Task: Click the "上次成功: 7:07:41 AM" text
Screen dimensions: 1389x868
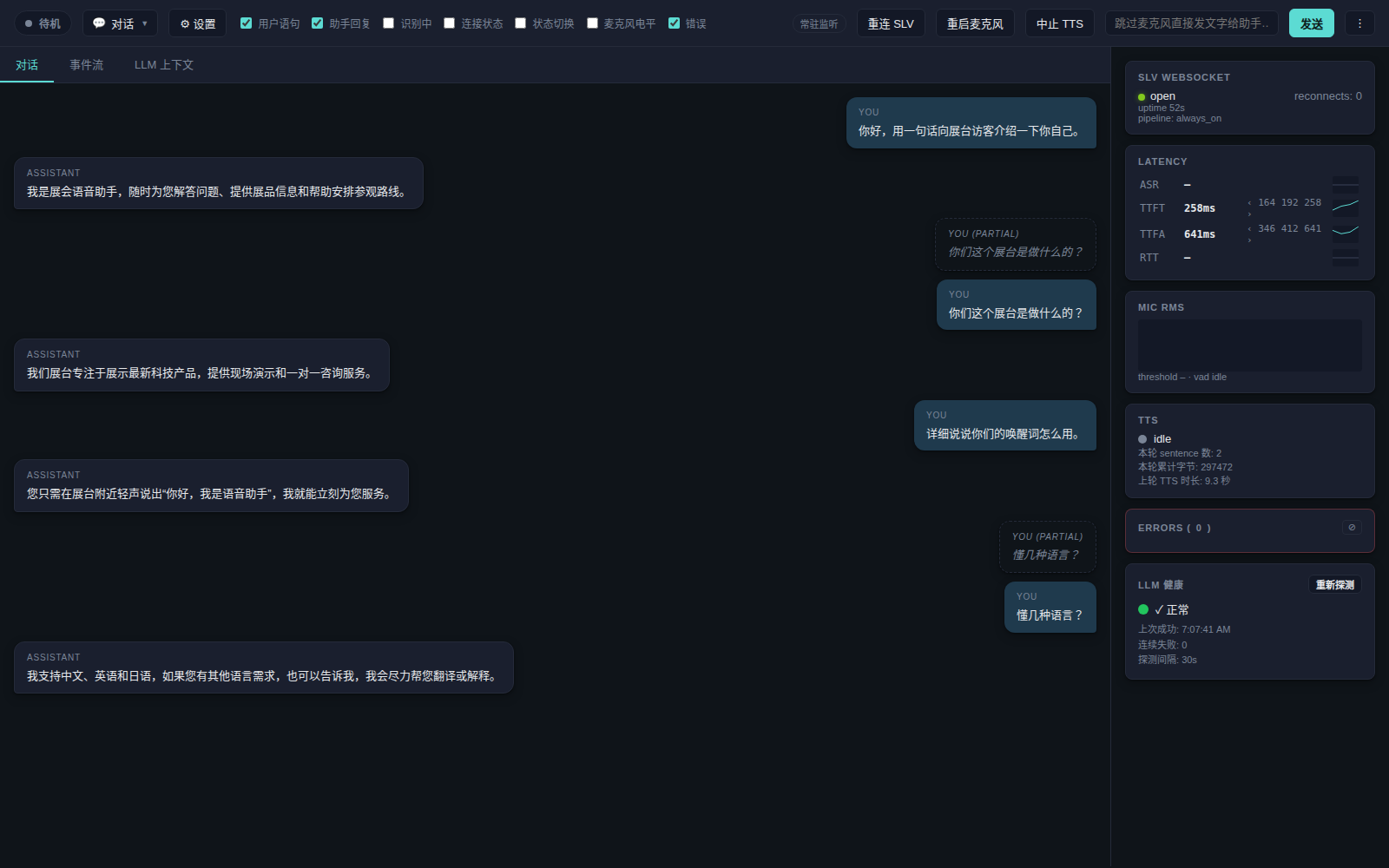Action: (x=1183, y=629)
